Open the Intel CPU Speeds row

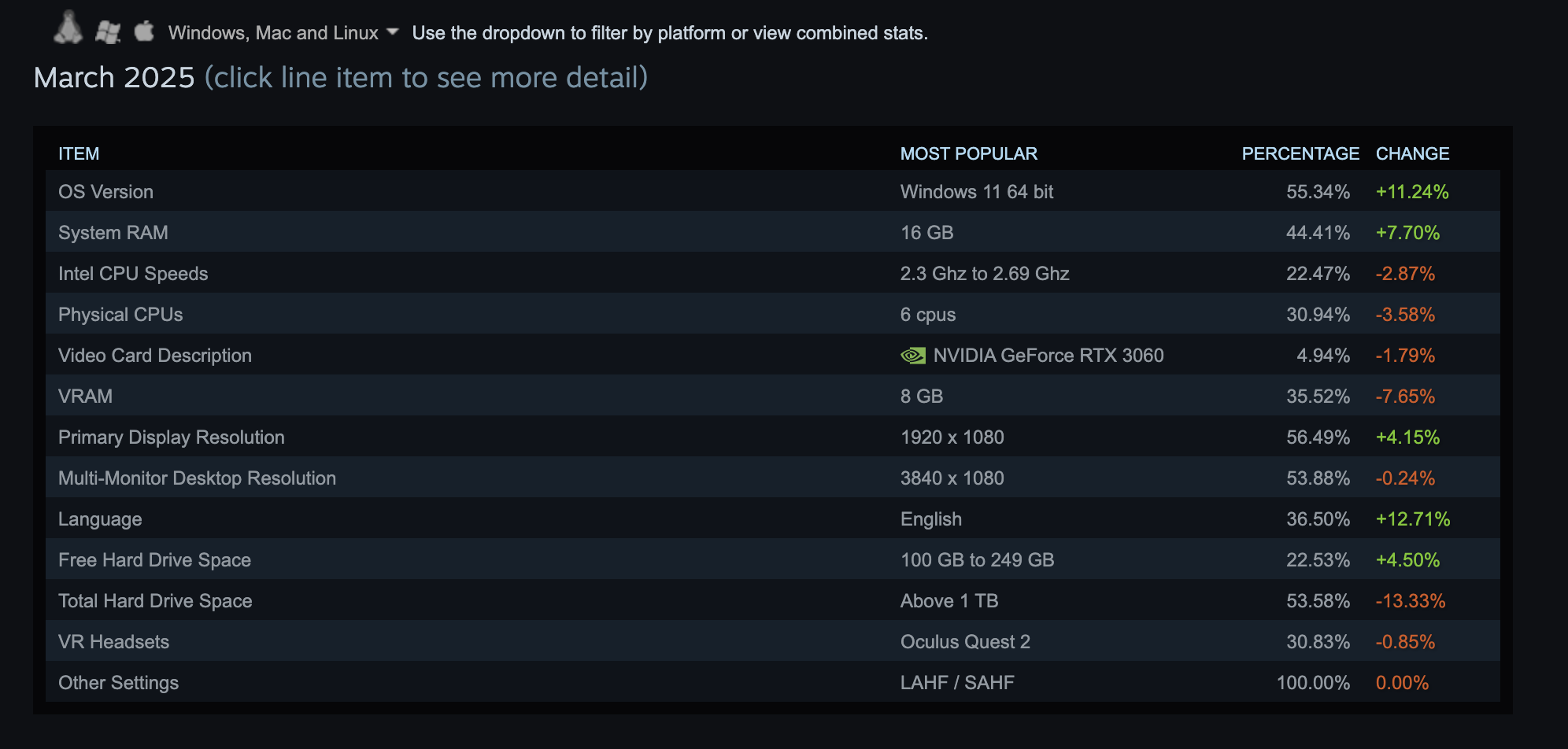click(773, 273)
